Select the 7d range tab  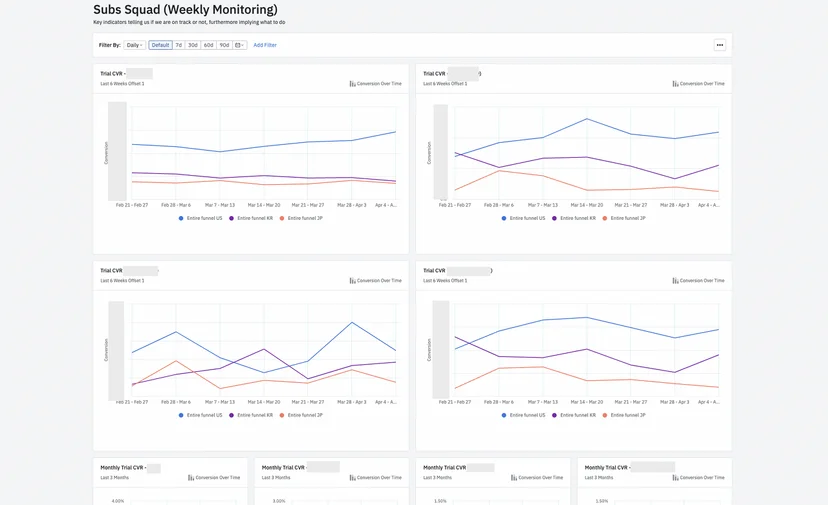click(178, 45)
